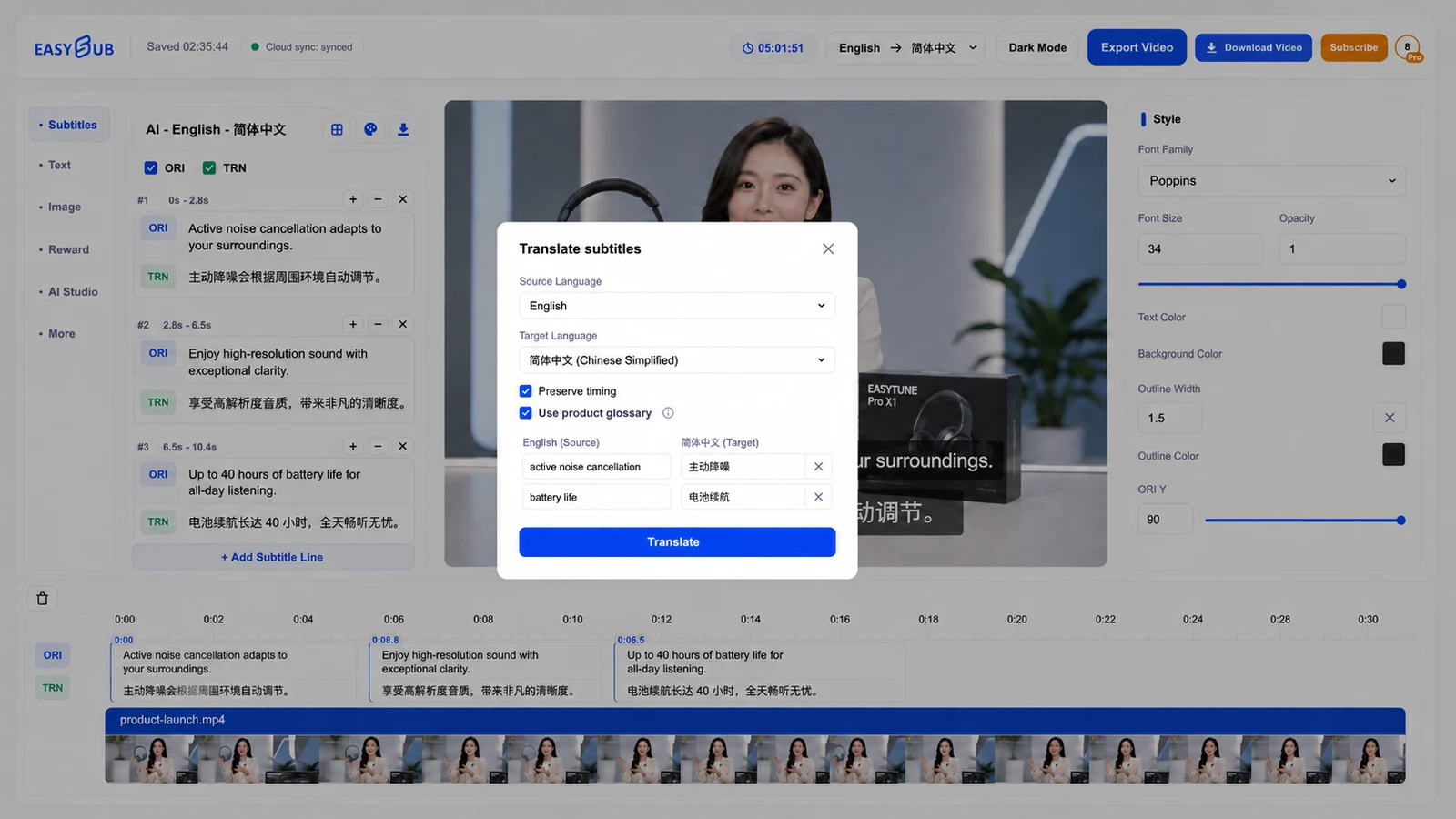Click the timeline trash delete icon
This screenshot has width=1456, height=819.
[42, 598]
